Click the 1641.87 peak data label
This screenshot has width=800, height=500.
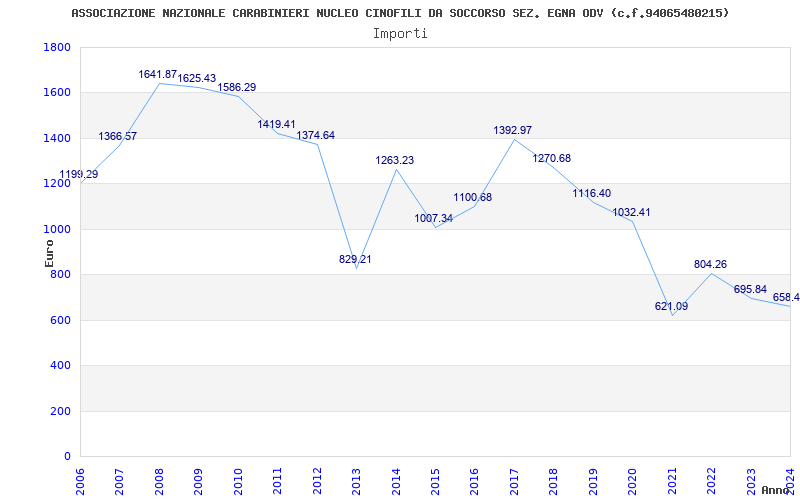coord(158,74)
